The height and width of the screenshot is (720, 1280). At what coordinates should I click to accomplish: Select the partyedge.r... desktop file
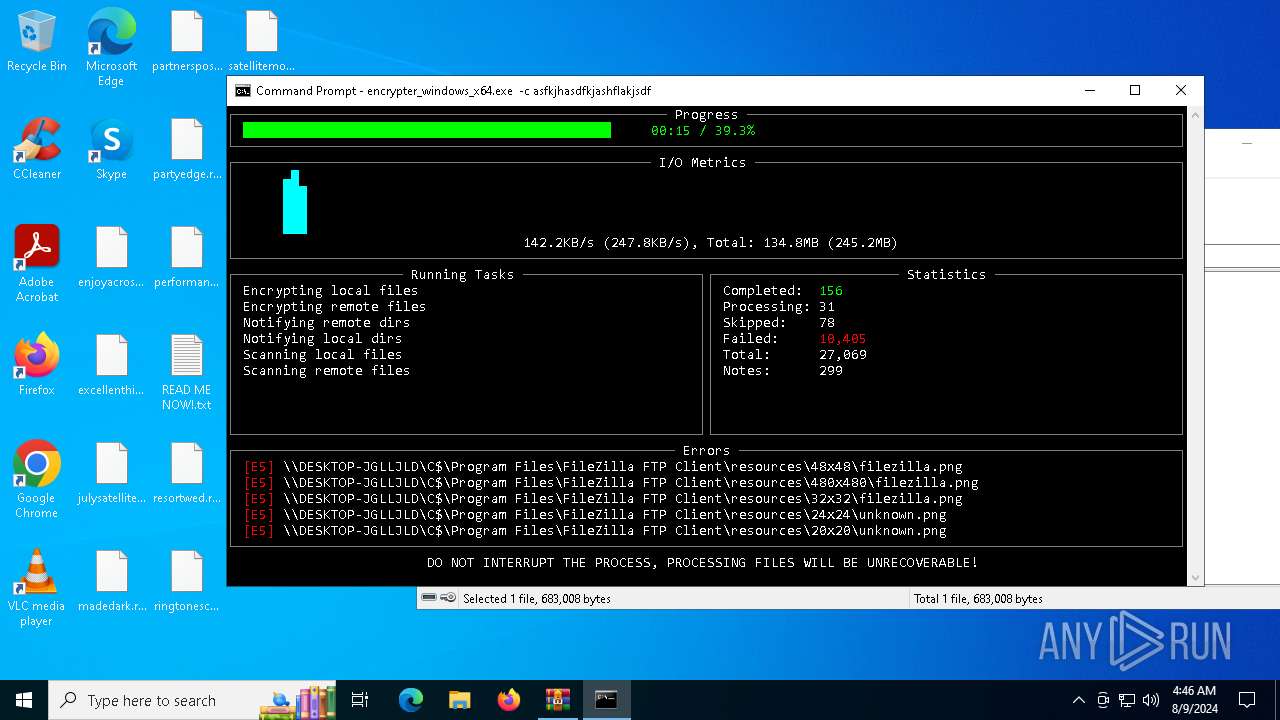187,150
